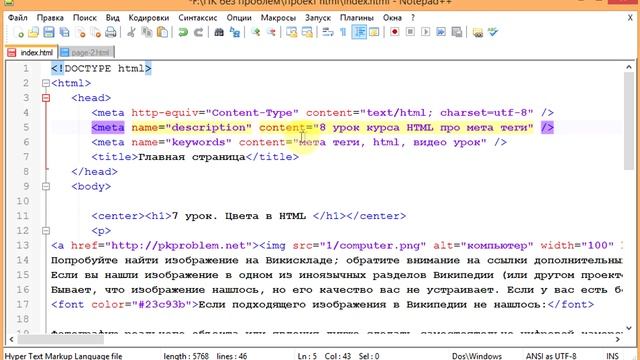This screenshot has height=360, width=640.
Task: Click line number 7 in margin
Action: (x=26, y=157)
